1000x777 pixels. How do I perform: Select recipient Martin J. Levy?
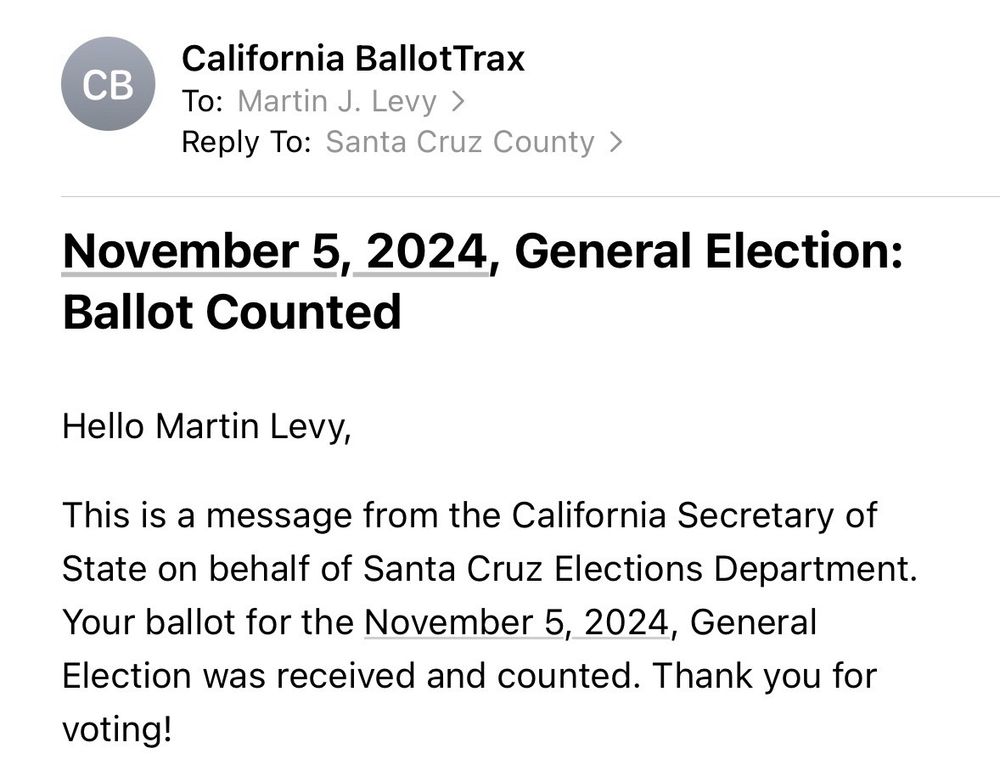point(337,101)
